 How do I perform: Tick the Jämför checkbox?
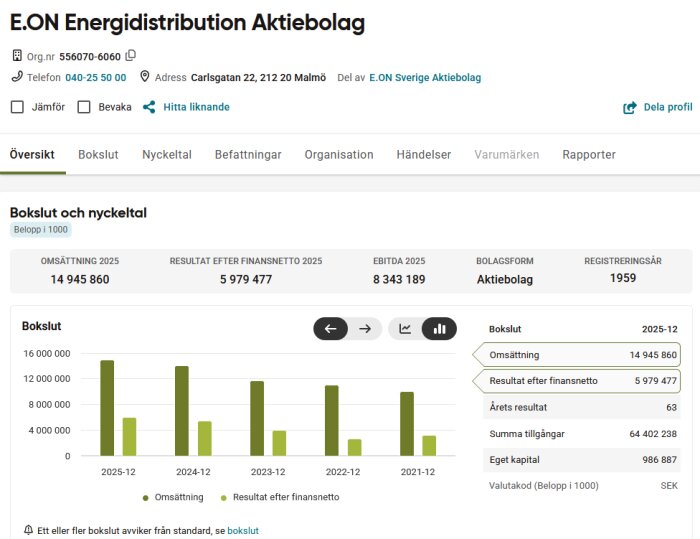[x=17, y=107]
